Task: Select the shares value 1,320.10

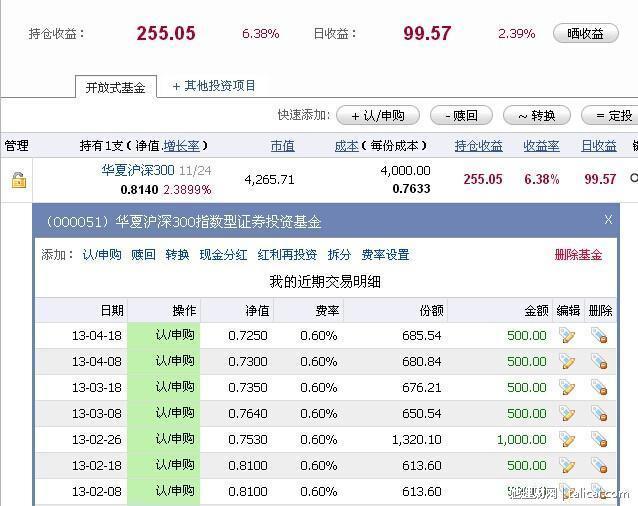Action: (417, 440)
